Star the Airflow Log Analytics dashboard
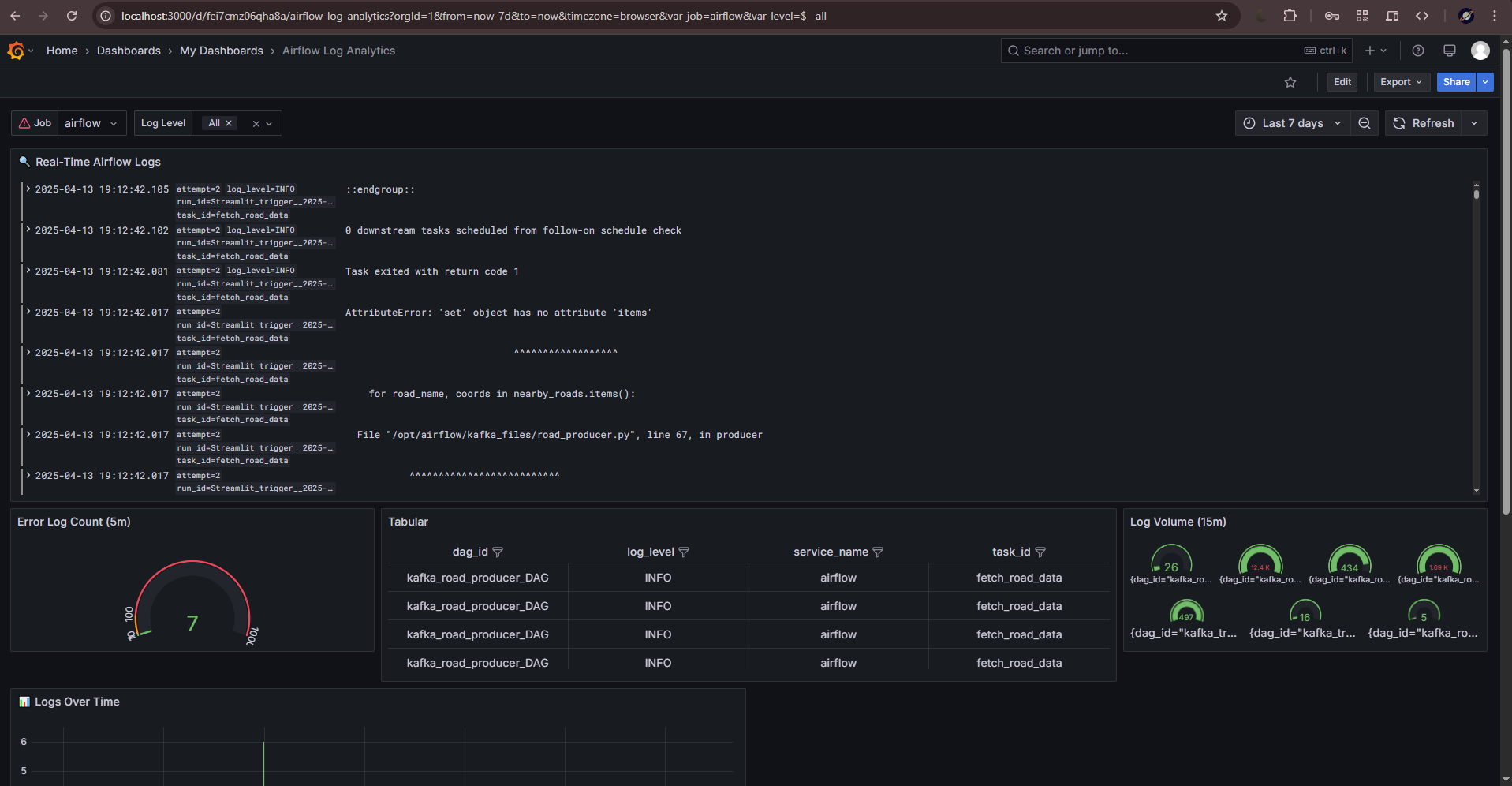 point(1290,81)
